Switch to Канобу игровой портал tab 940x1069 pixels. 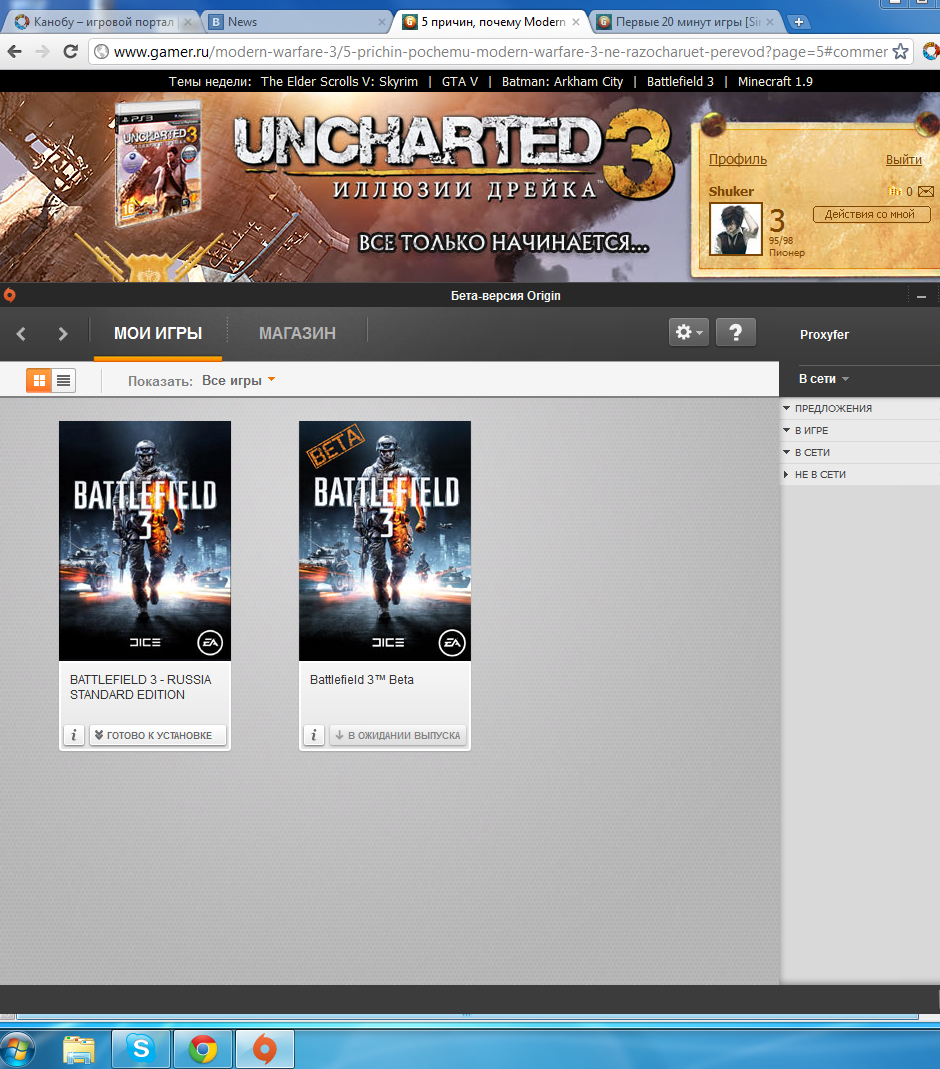(104, 22)
